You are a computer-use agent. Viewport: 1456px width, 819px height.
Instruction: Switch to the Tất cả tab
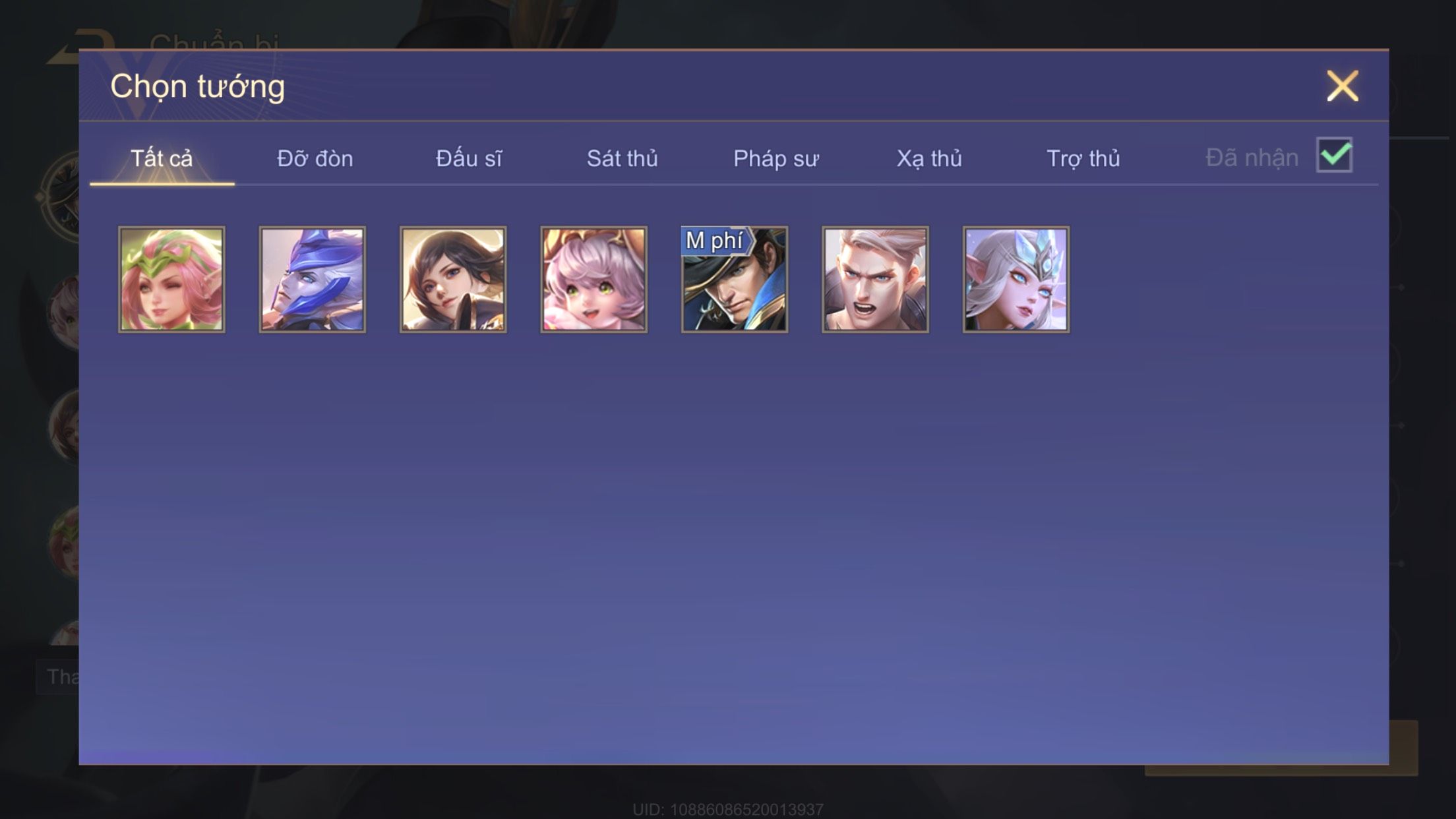click(162, 158)
